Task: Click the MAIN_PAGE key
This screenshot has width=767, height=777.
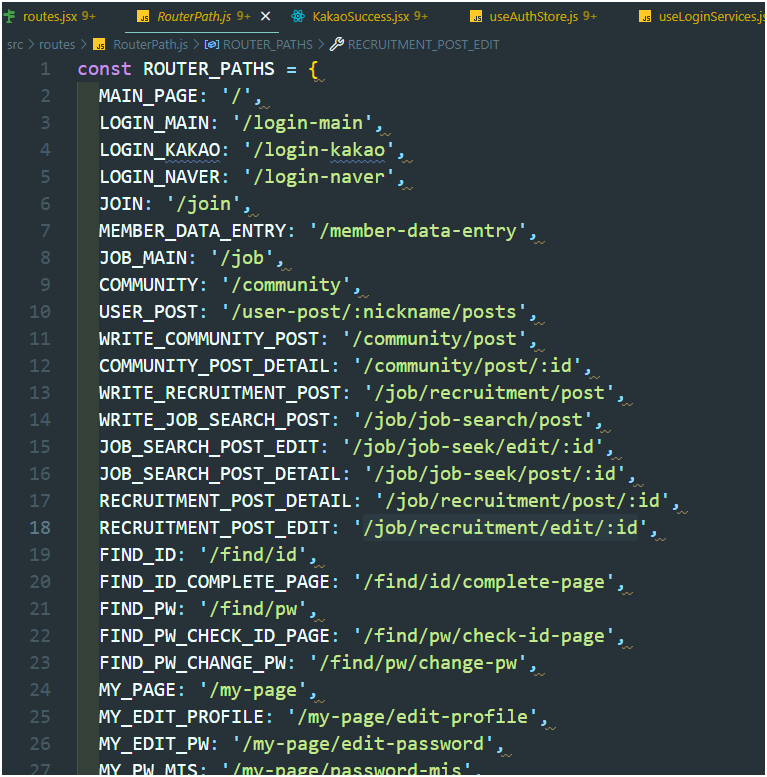Action: pos(148,96)
